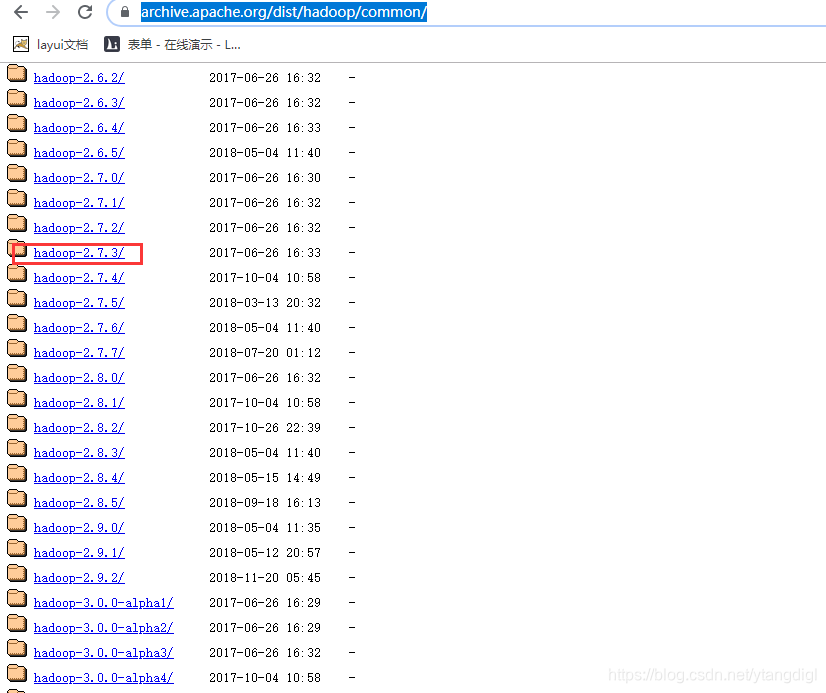The image size is (826, 693).
Task: Click the padlock site info icon
Action: click(x=125, y=12)
